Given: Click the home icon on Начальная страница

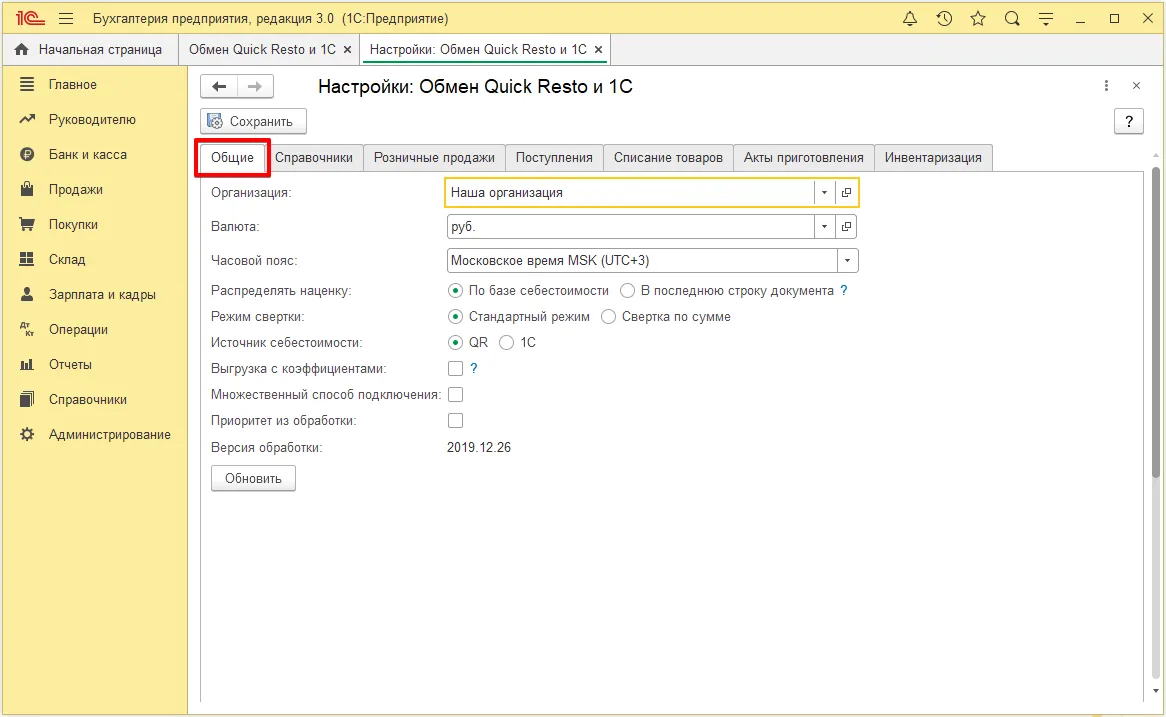Looking at the screenshot, I should (x=22, y=49).
